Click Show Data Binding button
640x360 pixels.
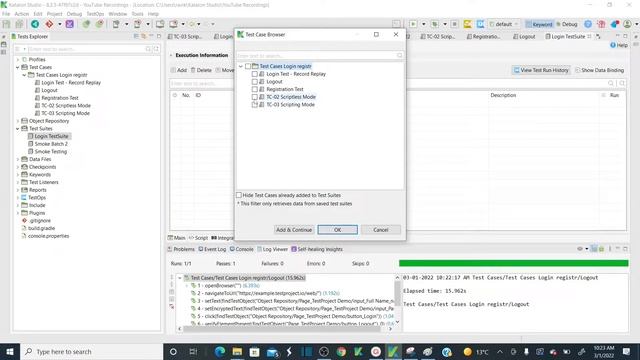[599, 70]
